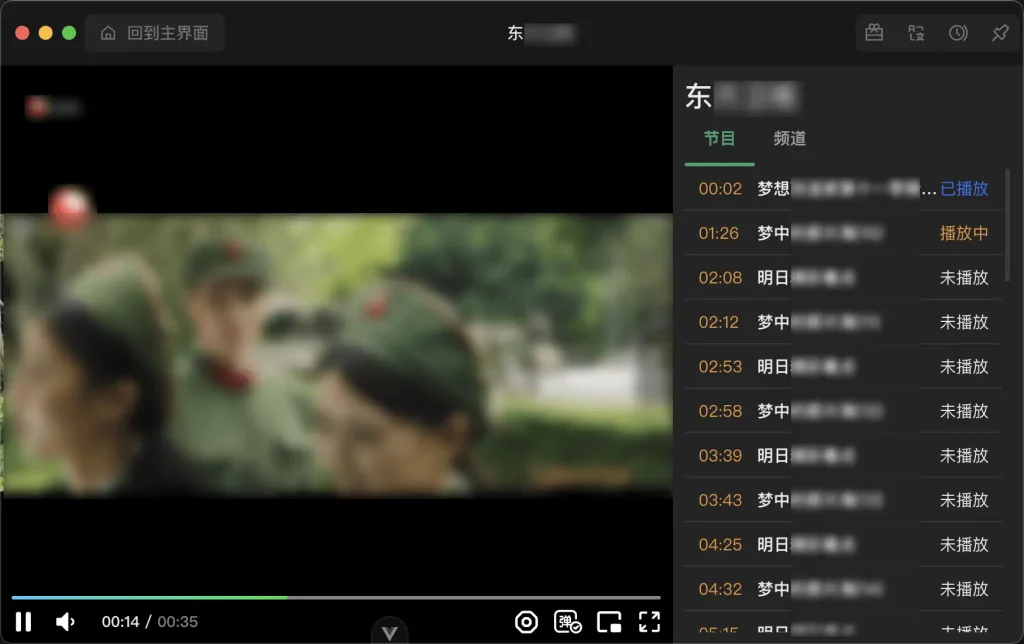The image size is (1024, 644).
Task: Open the gift/activity panel
Action: point(872,33)
